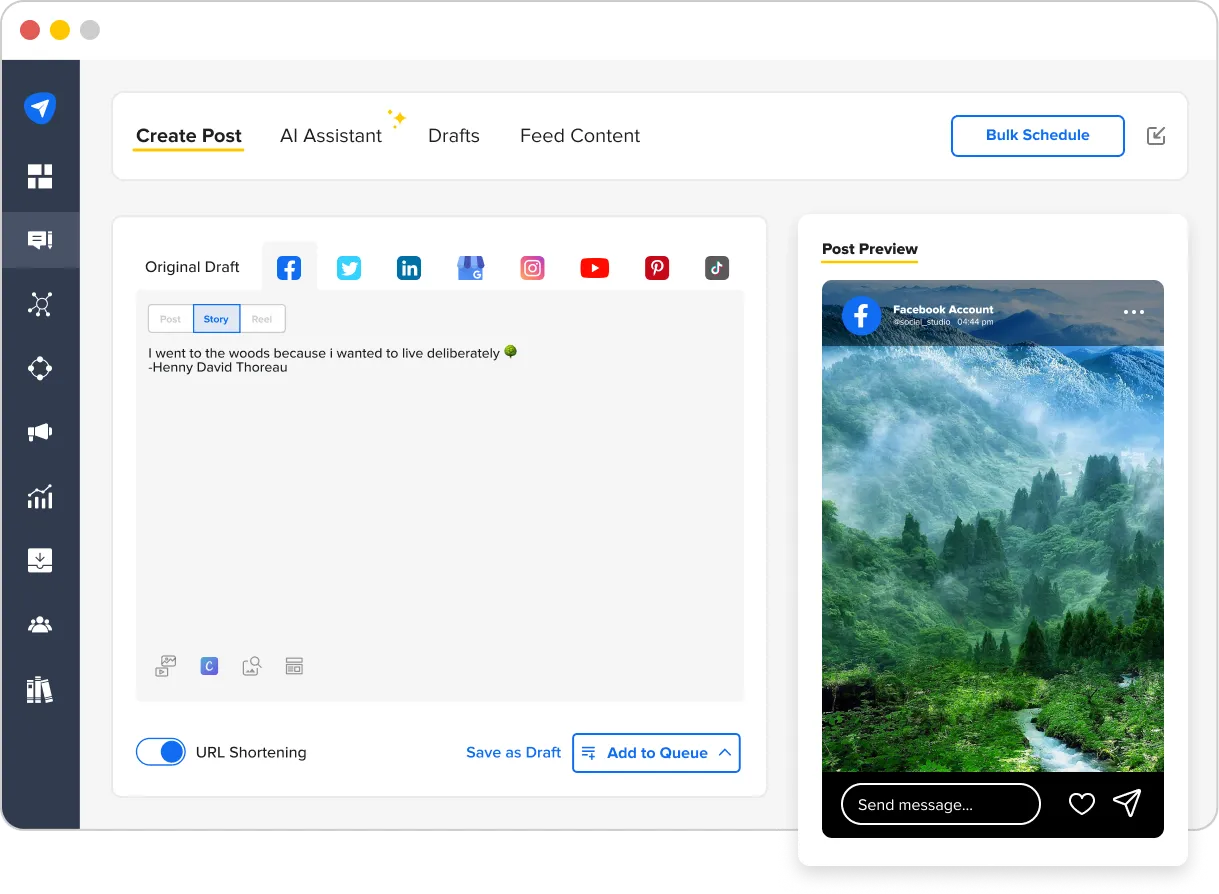The image size is (1219, 894).
Task: Select the Pinterest platform icon
Action: click(x=656, y=268)
